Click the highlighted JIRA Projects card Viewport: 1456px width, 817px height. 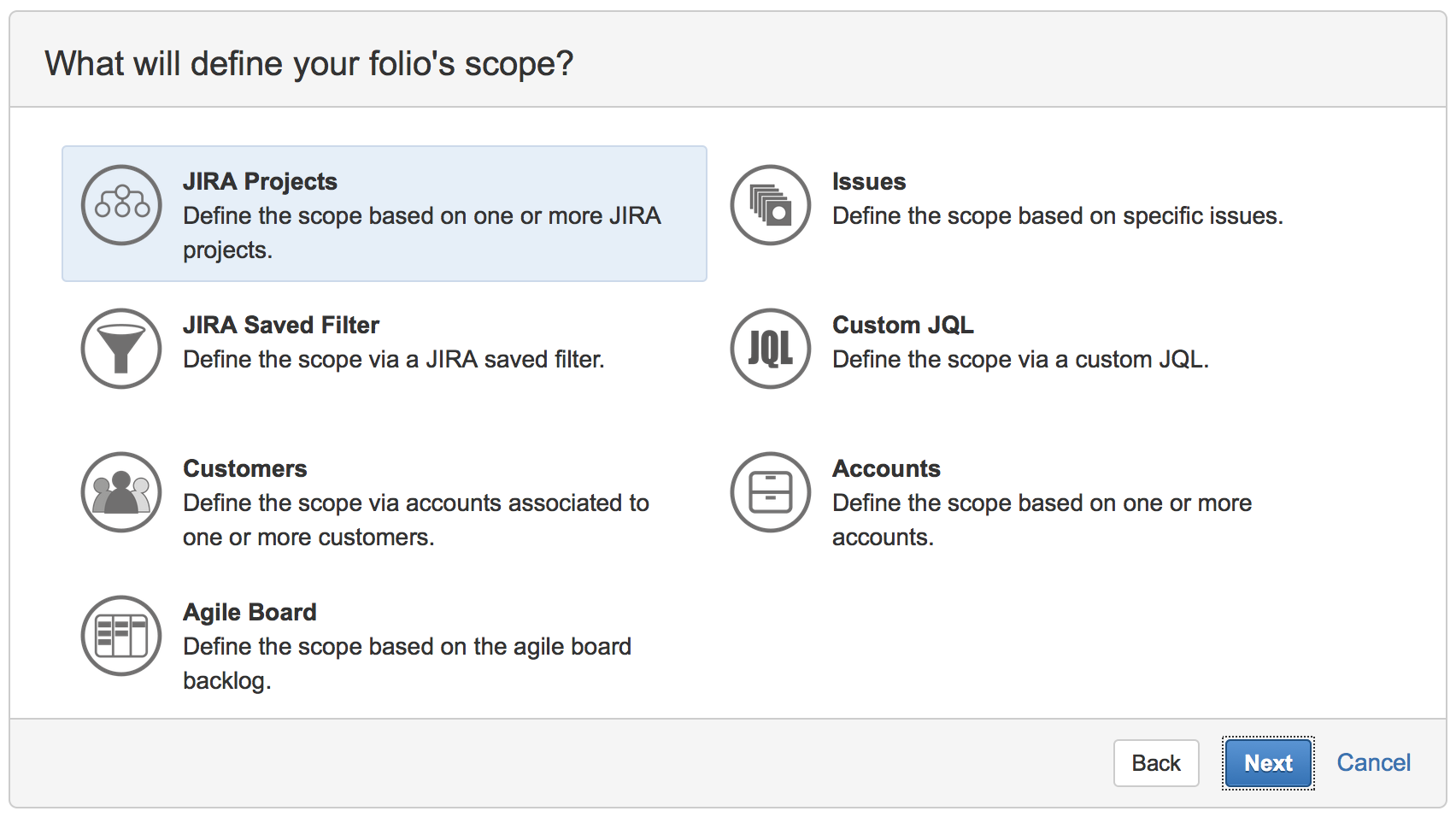(x=385, y=213)
